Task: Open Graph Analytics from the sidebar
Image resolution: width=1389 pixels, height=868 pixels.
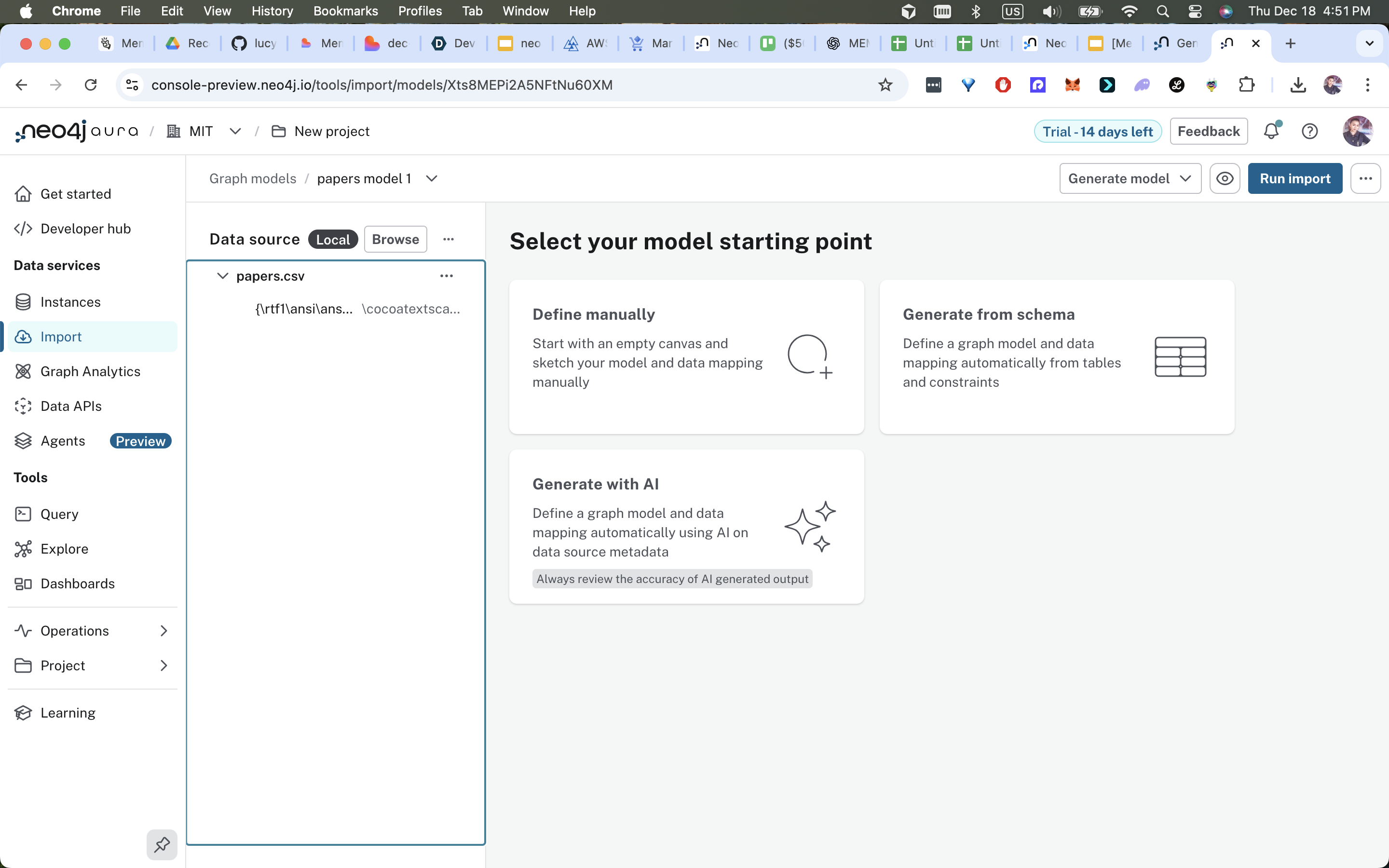Action: click(x=90, y=371)
